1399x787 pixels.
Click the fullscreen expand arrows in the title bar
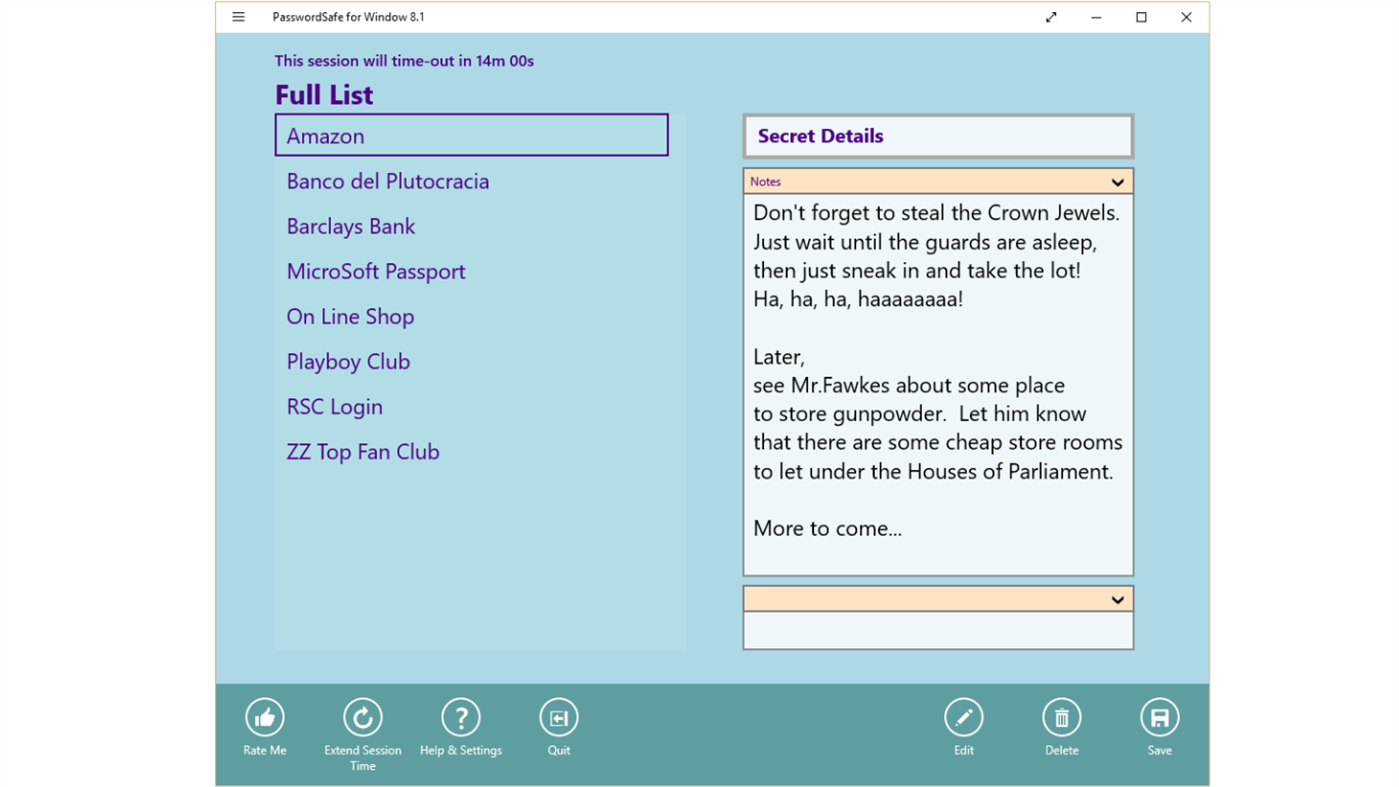pos(1049,17)
